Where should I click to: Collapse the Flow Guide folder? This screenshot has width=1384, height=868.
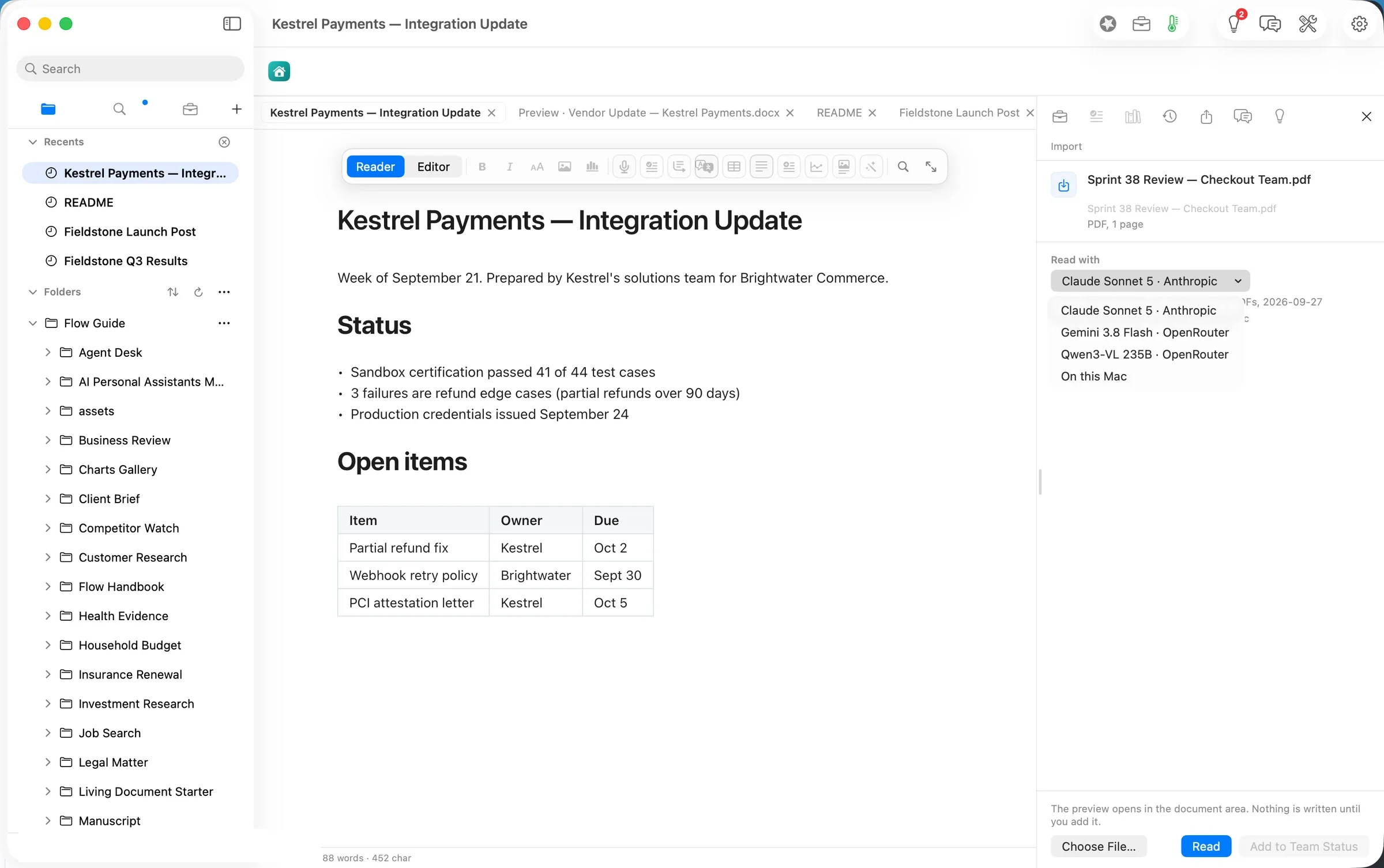[x=33, y=323]
